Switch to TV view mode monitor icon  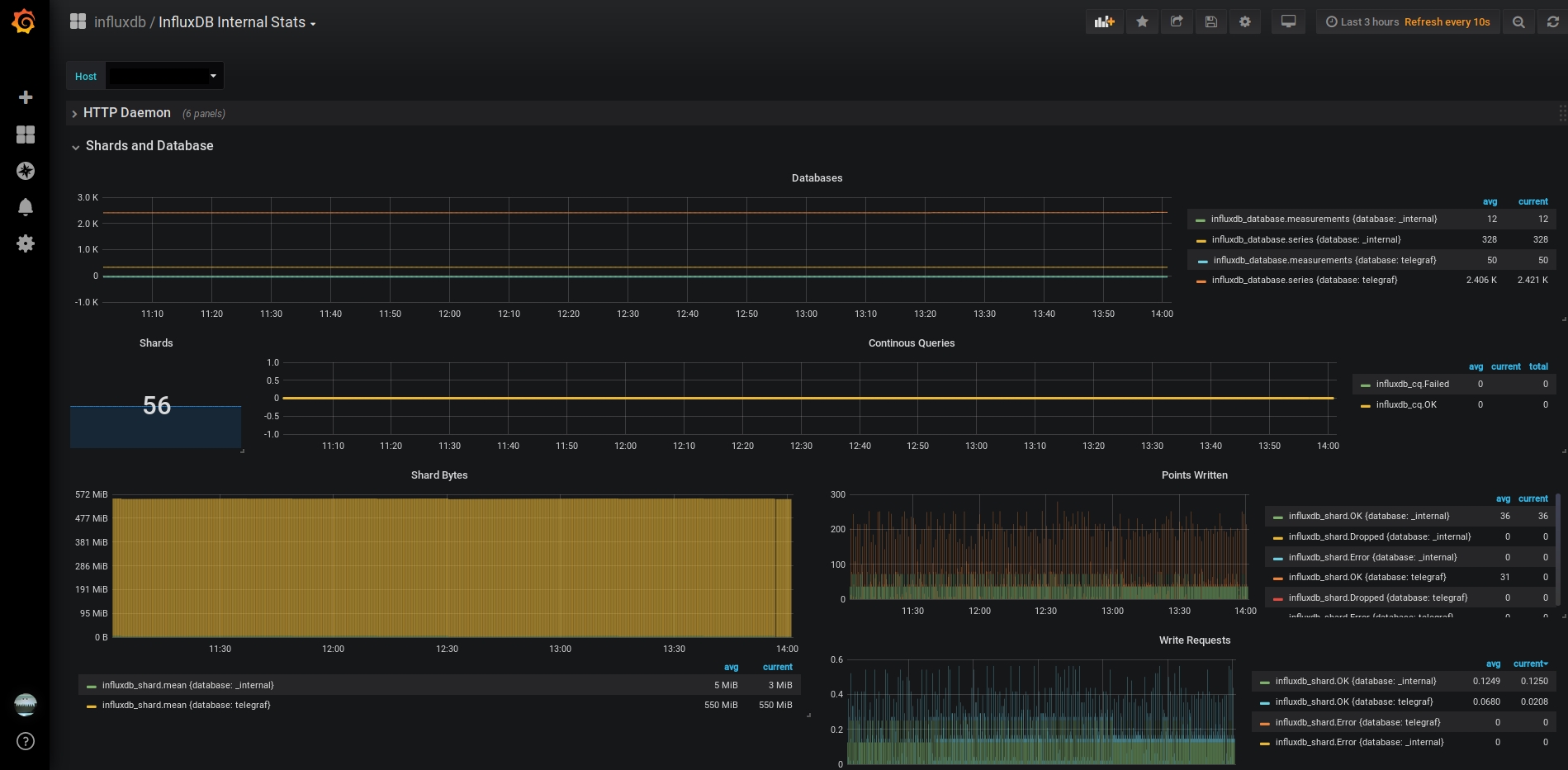click(x=1288, y=22)
